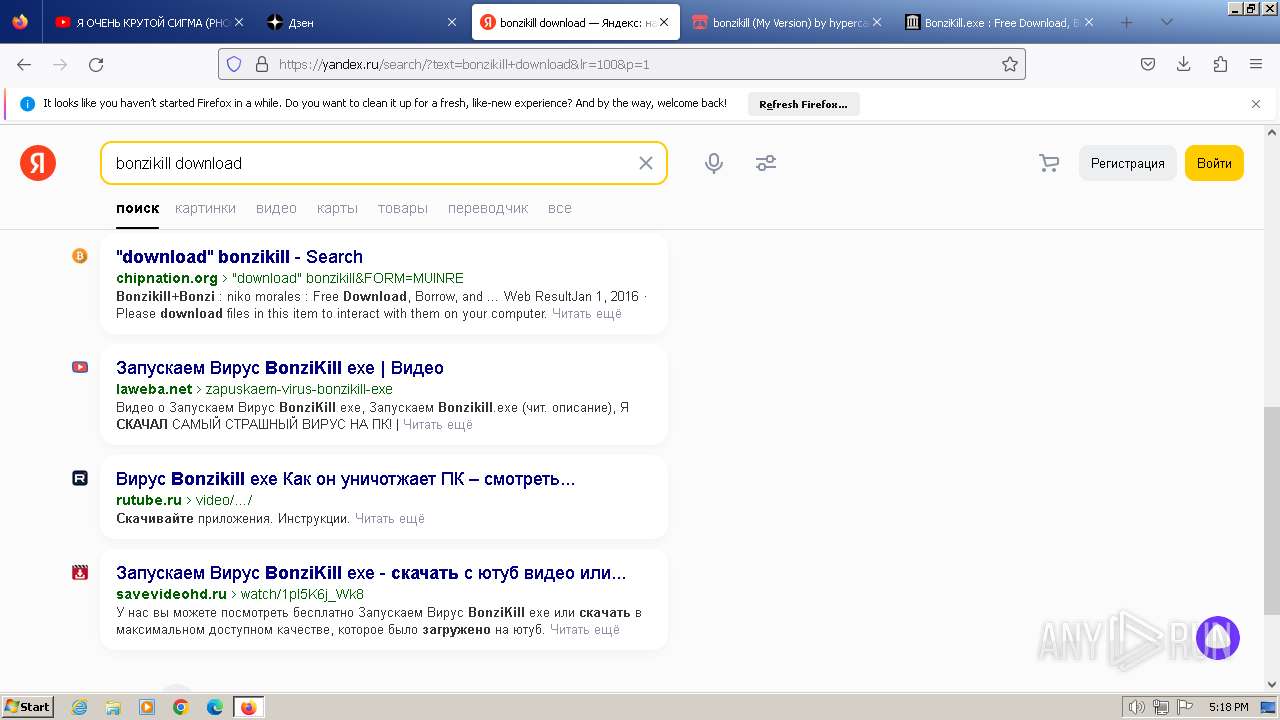Select the картинки search category
Screen dimensions: 1280x720
pyautogui.click(x=205, y=208)
